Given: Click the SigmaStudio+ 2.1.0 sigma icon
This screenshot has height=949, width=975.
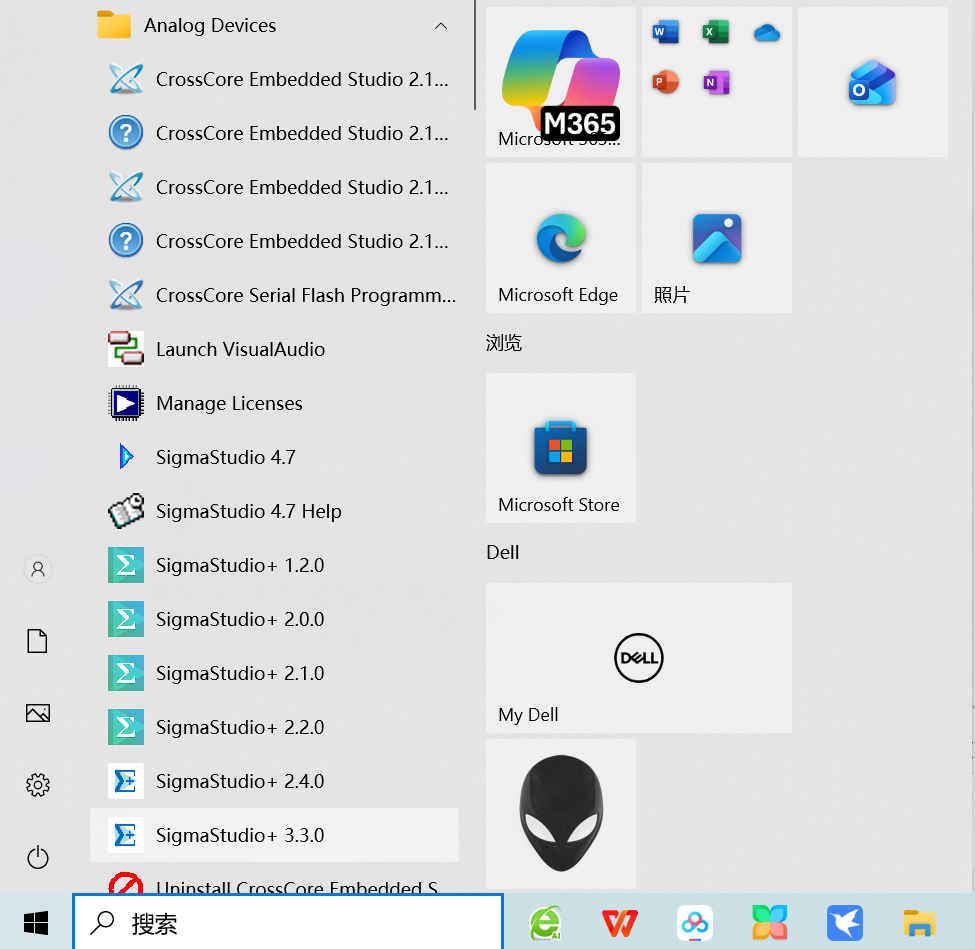Looking at the screenshot, I should click(126, 673).
